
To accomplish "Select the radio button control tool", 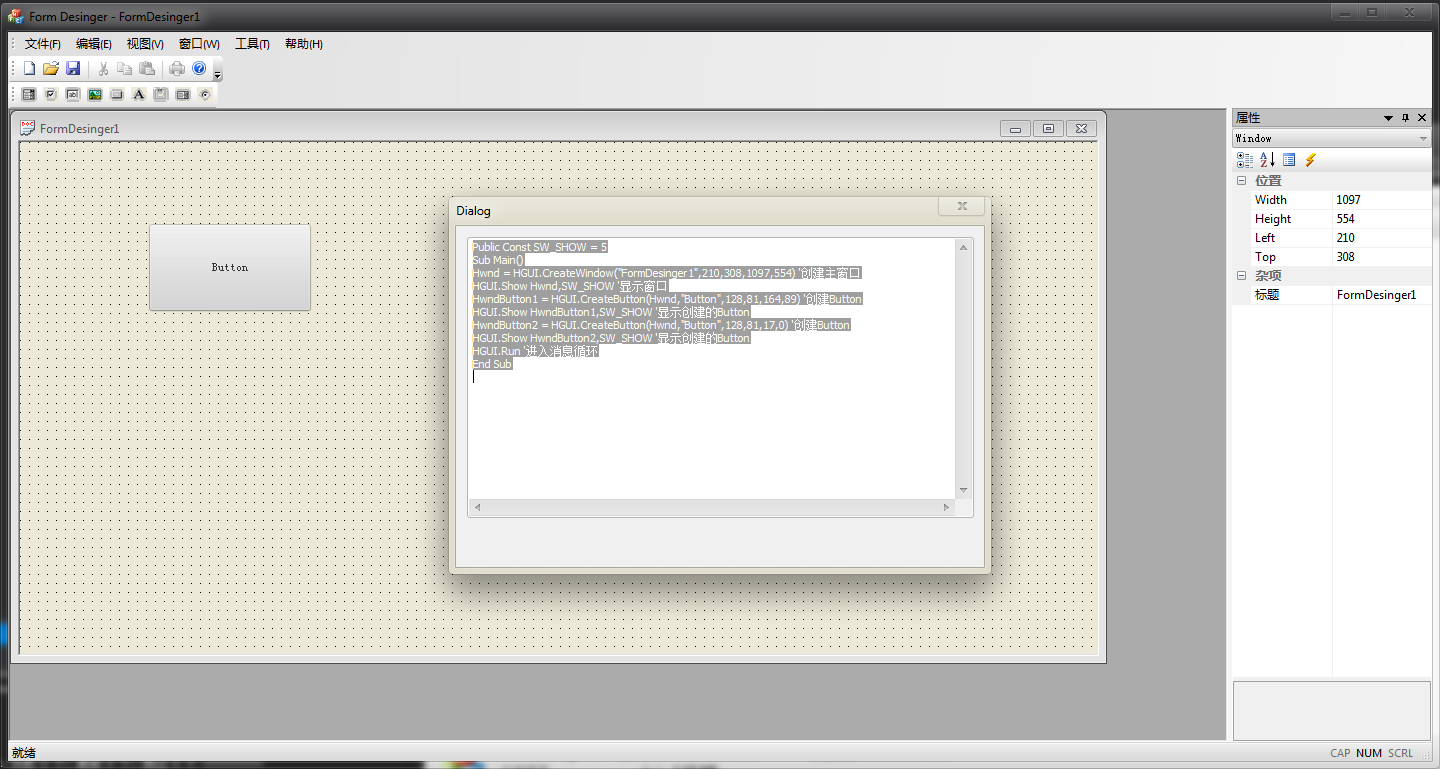I will (x=205, y=95).
